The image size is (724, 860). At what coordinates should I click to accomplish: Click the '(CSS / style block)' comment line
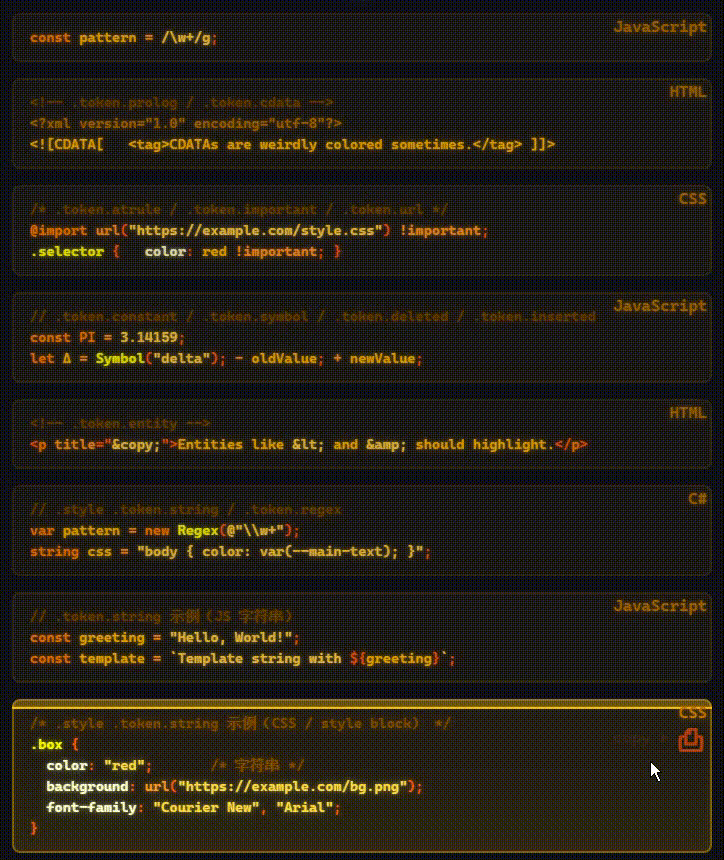coord(240,723)
